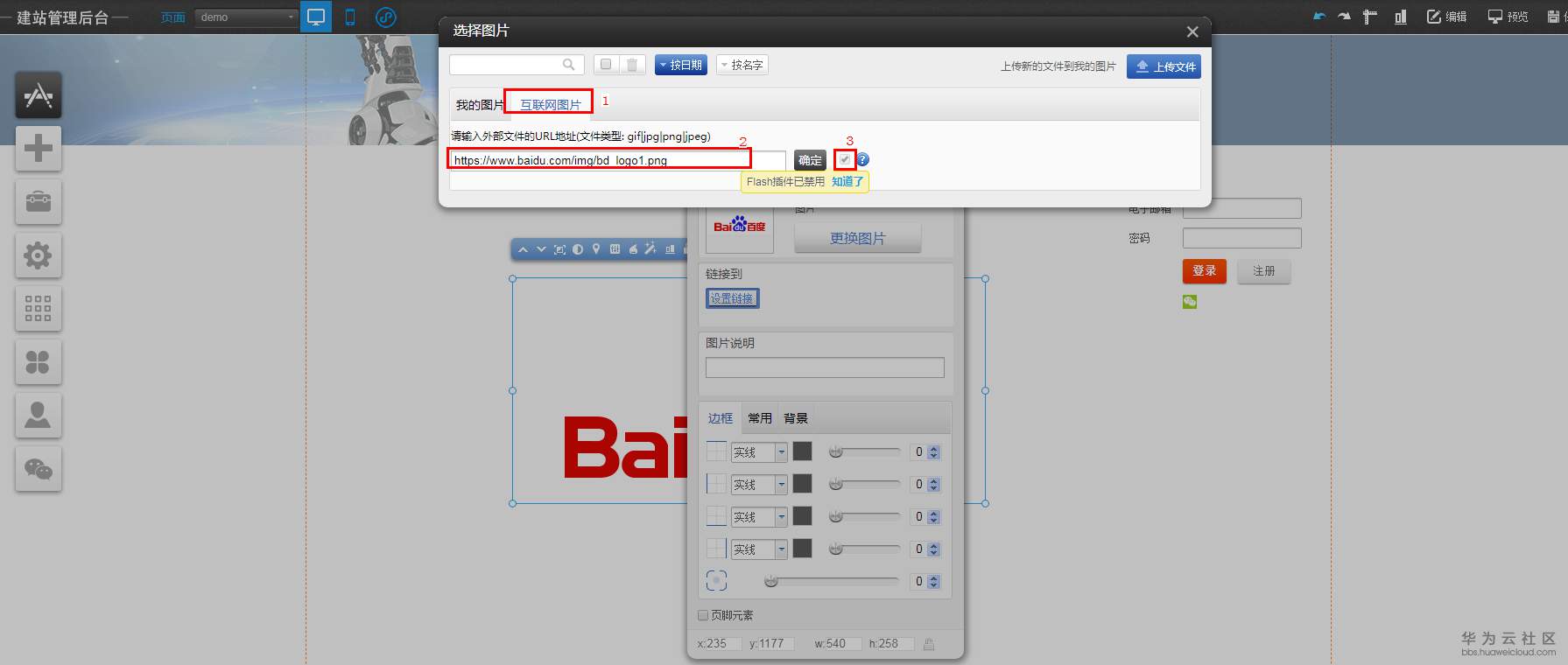This screenshot has width=1568, height=665.
Task: Switch to the 互联网图片 tab
Action: (x=551, y=105)
